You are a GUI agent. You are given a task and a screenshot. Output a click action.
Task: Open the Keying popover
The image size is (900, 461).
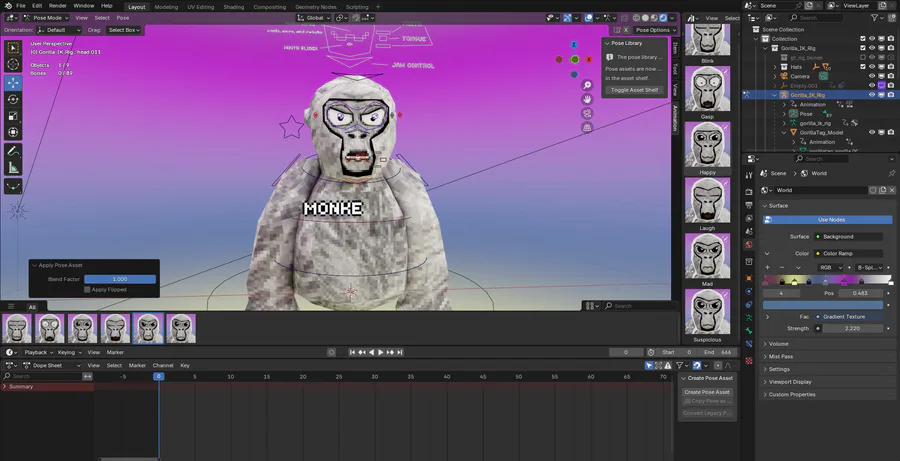coord(68,352)
